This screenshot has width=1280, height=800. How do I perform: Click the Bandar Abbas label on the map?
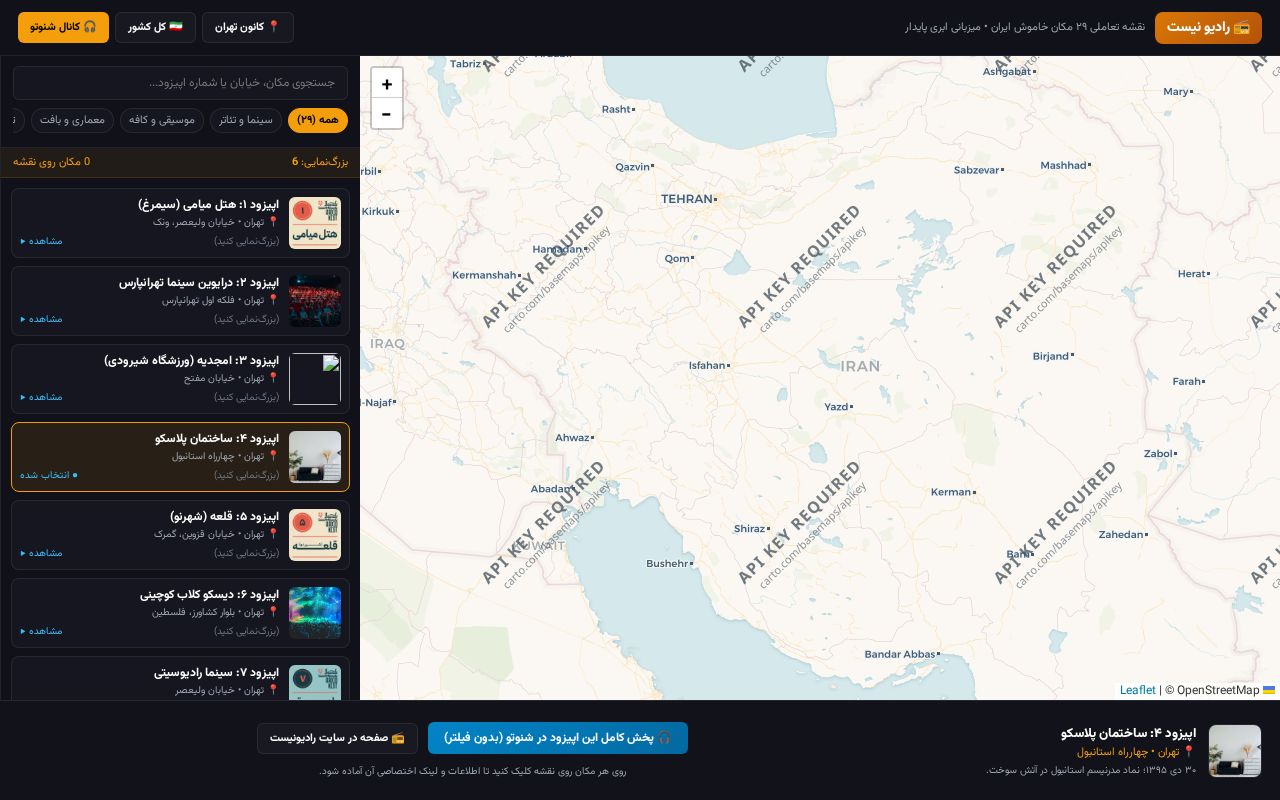pyautogui.click(x=900, y=654)
